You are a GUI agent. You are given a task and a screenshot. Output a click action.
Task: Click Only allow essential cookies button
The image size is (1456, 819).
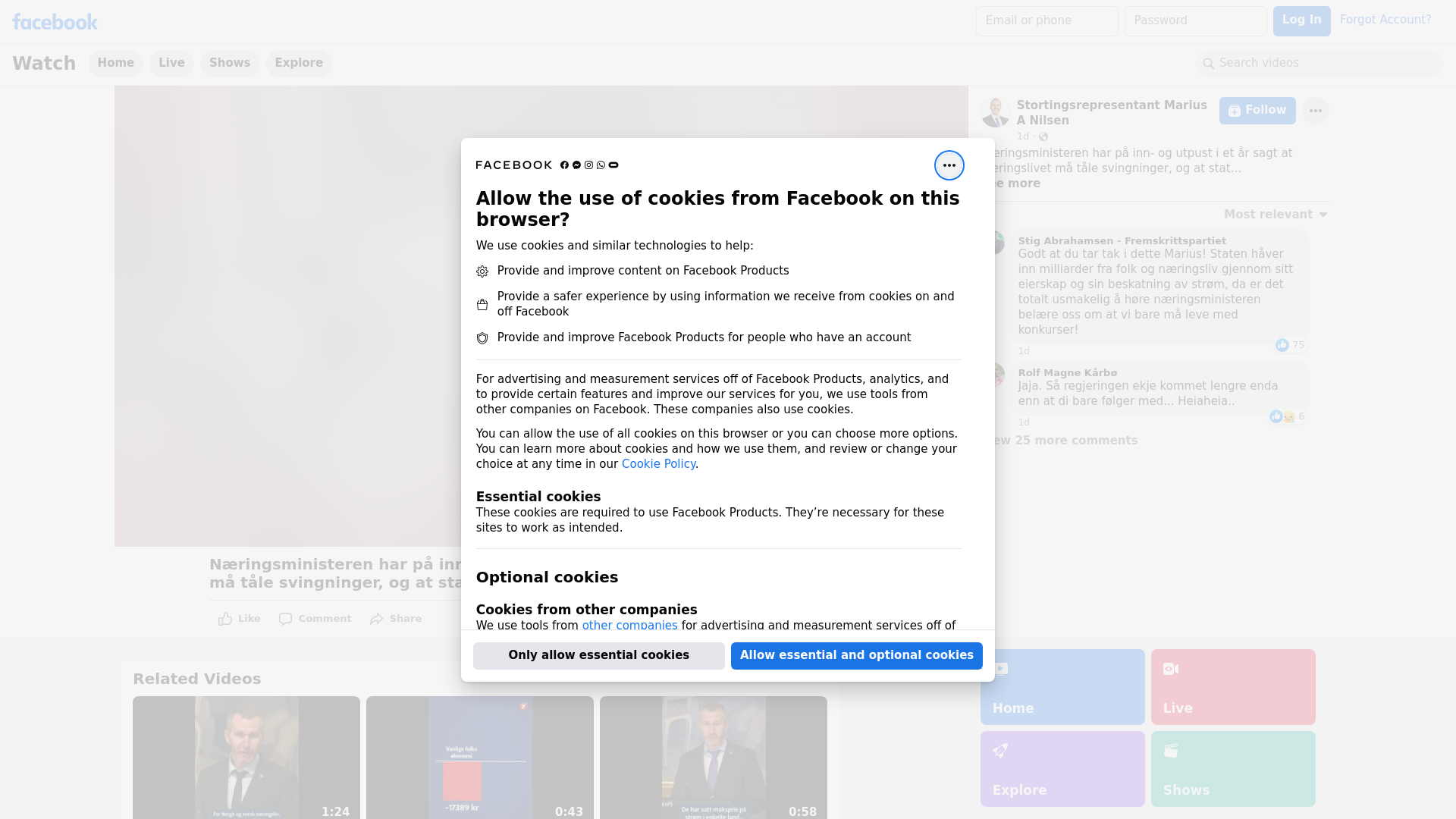tap(599, 656)
